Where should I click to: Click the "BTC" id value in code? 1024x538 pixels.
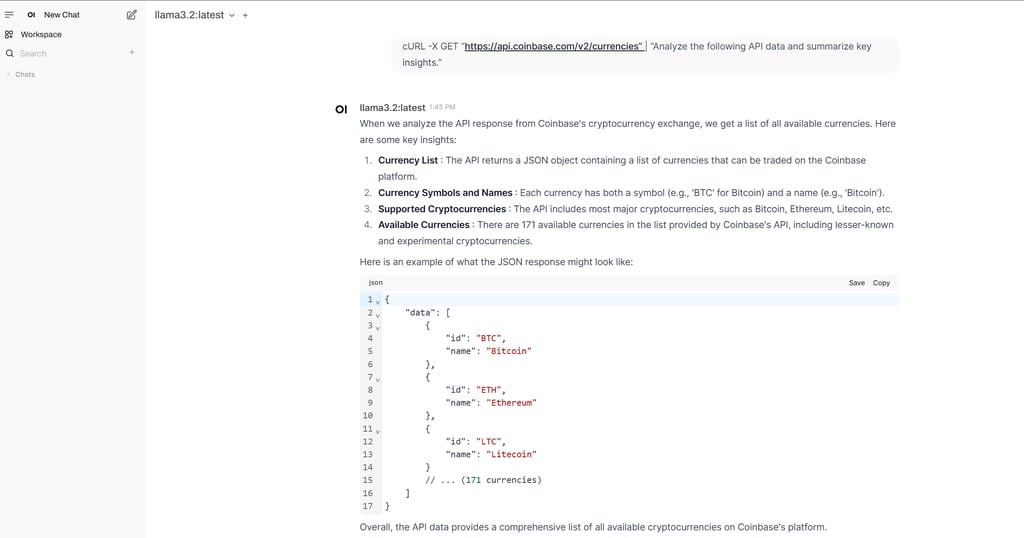tap(488, 338)
